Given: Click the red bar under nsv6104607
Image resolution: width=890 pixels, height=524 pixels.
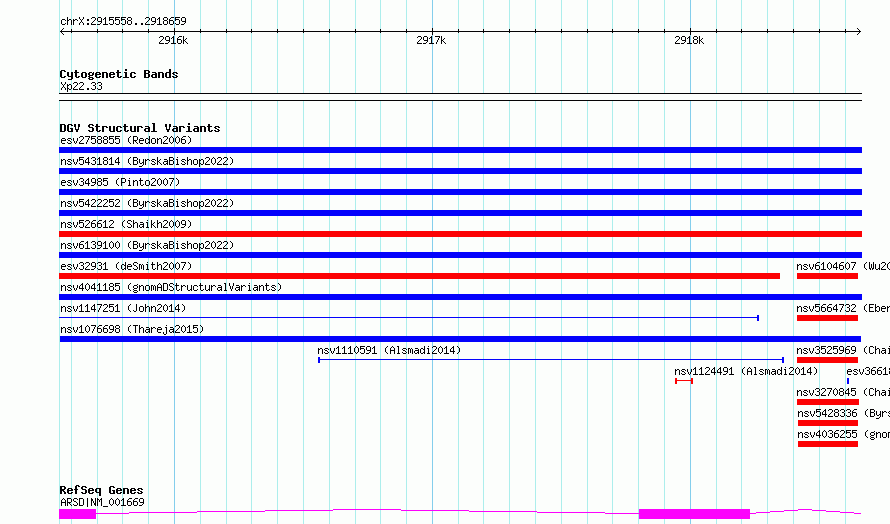Looking at the screenshot, I should 827,276.
